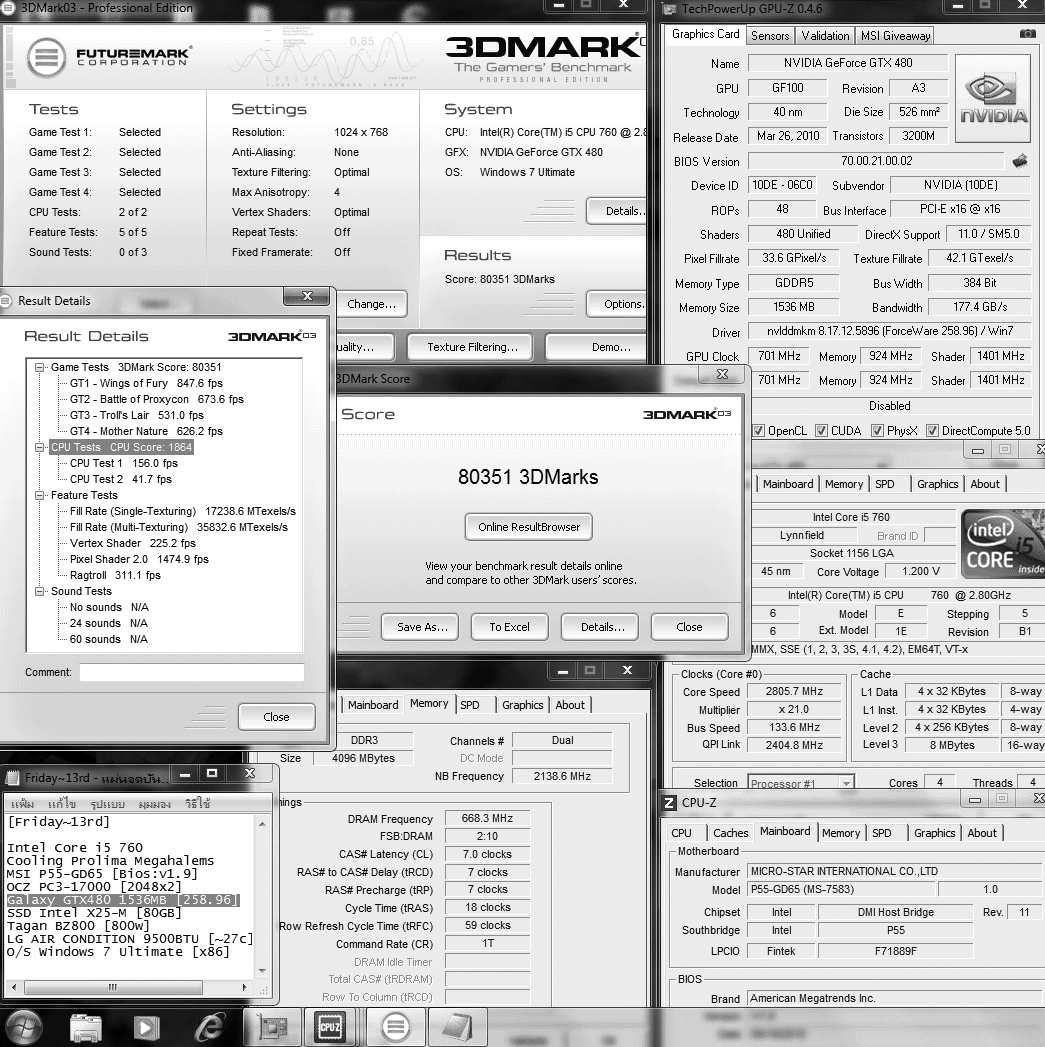This screenshot has height=1047, width=1045.
Task: Collapse the Sound Tests tree node
Action: pyautogui.click(x=39, y=592)
